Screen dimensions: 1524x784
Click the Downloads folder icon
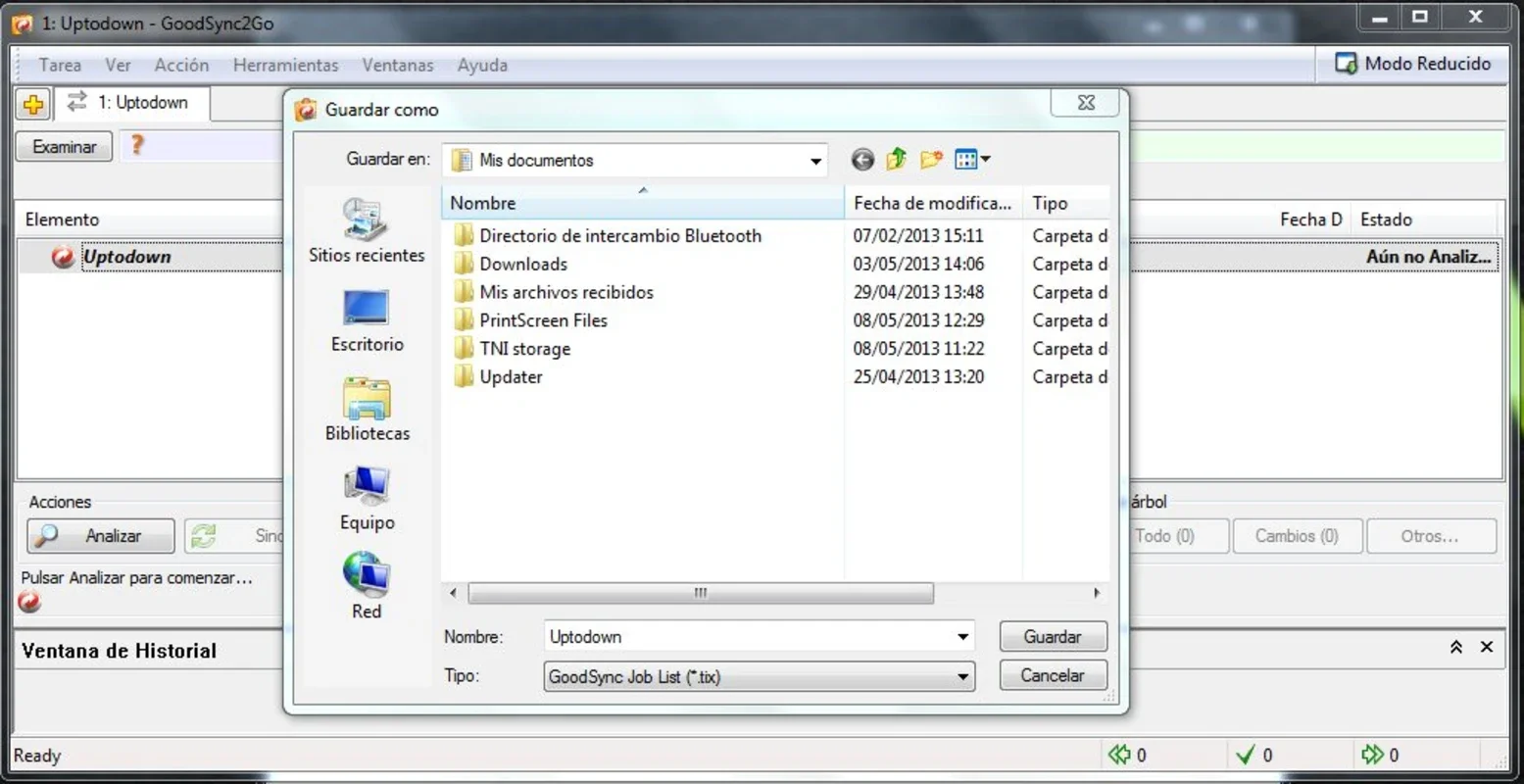464,264
